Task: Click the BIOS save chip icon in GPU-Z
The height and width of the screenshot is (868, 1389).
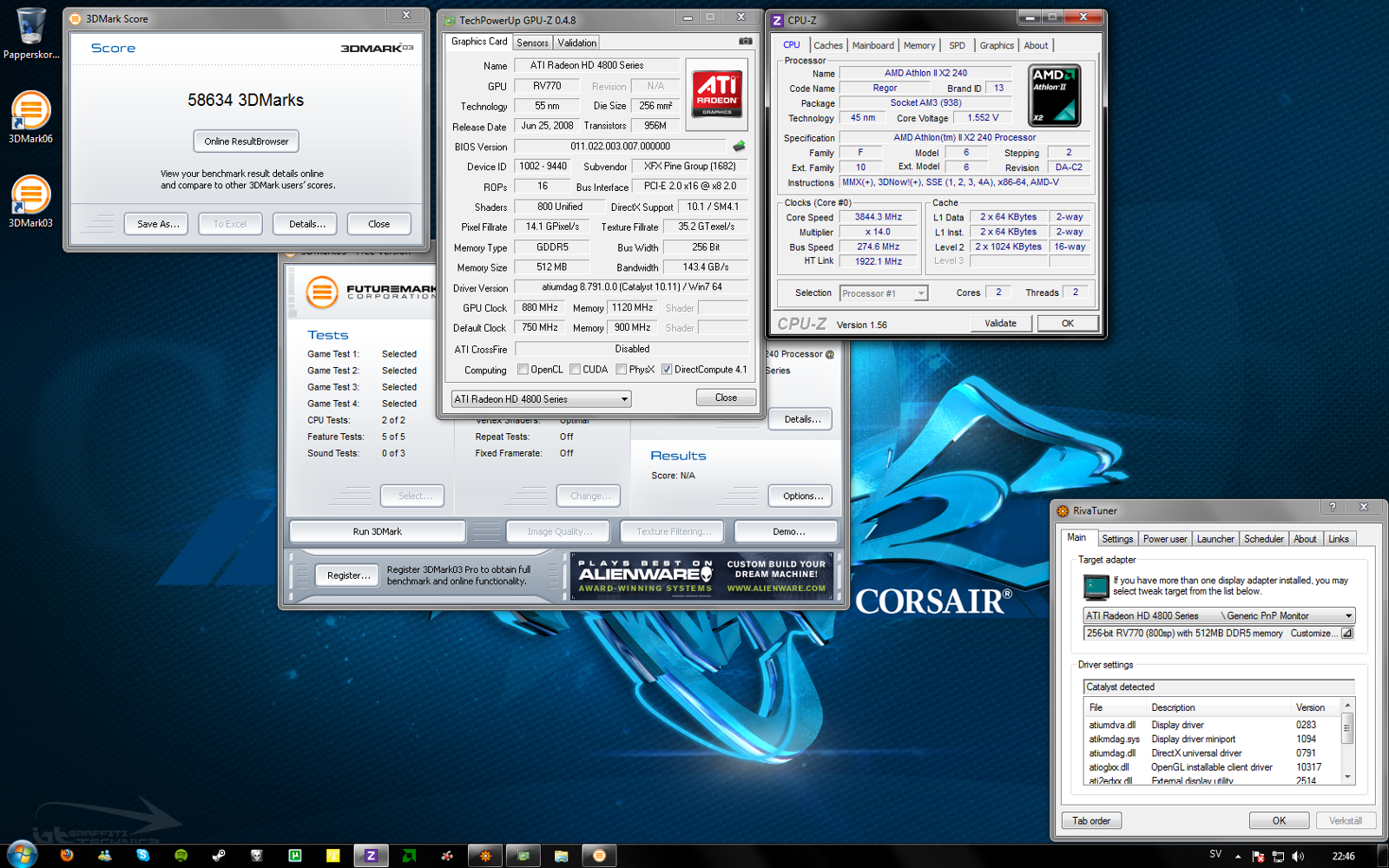Action: [739, 146]
